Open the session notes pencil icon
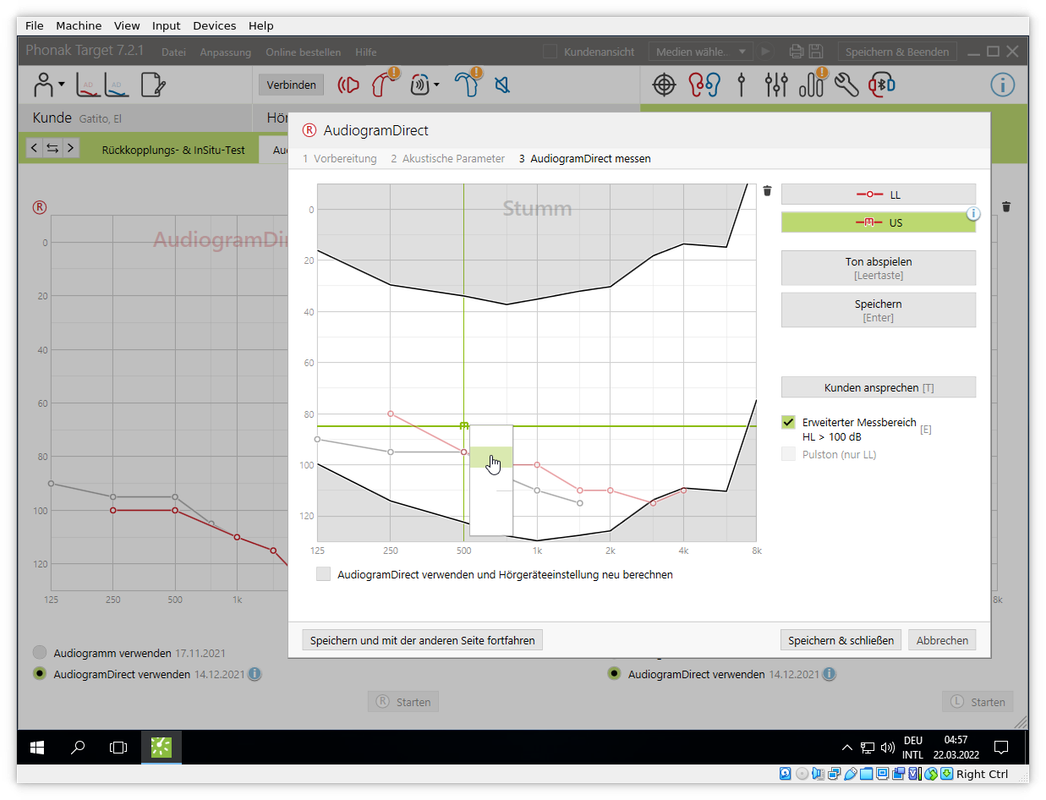 [153, 85]
